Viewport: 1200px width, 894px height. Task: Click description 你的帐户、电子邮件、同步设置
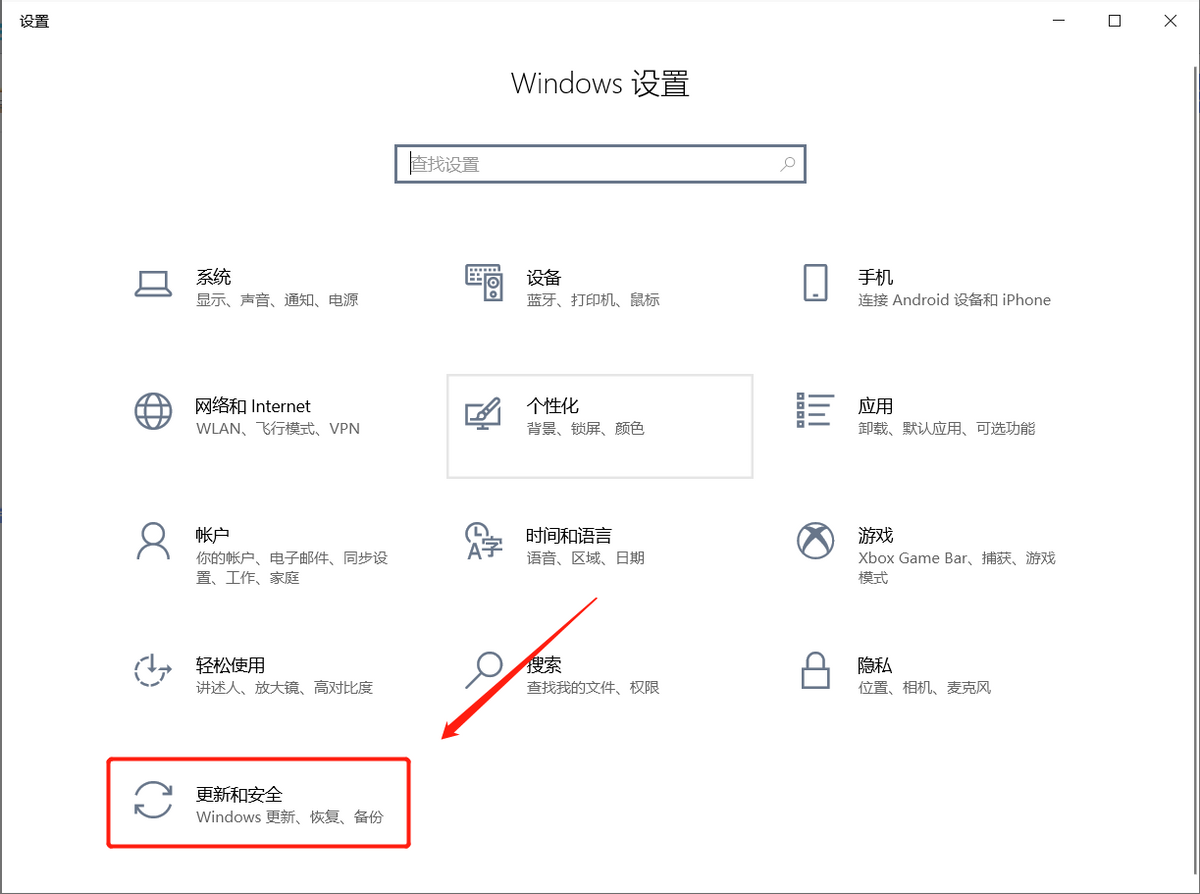292,568
